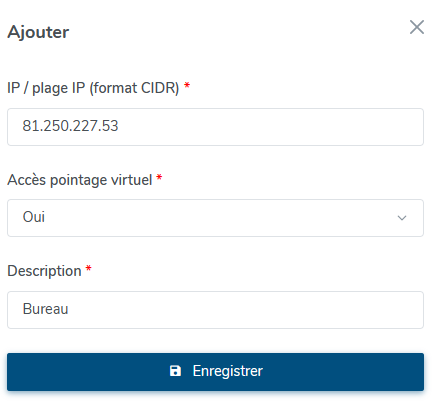Click the Description field label

coord(44,271)
